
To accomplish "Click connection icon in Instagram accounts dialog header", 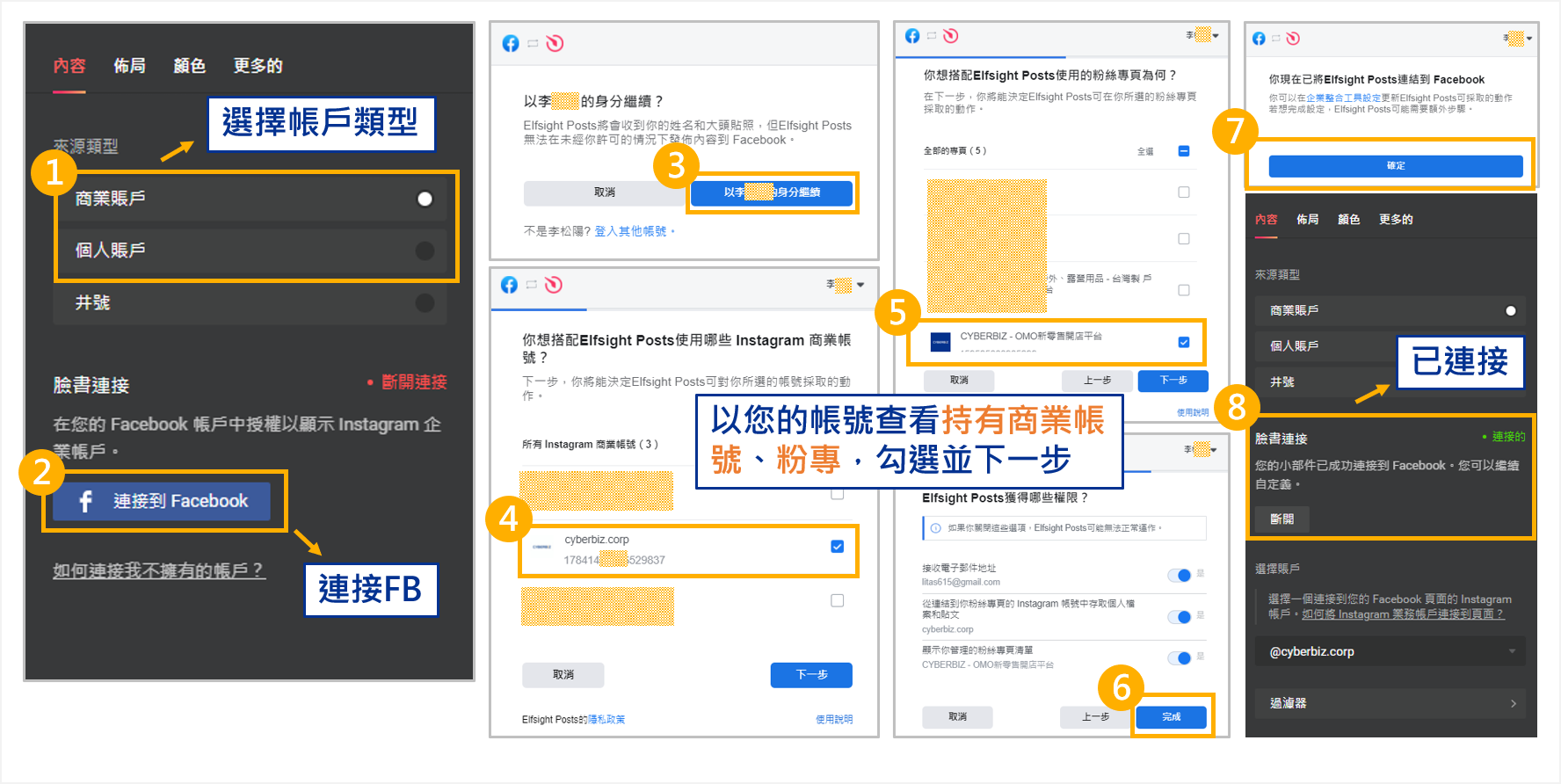I will coord(531,285).
